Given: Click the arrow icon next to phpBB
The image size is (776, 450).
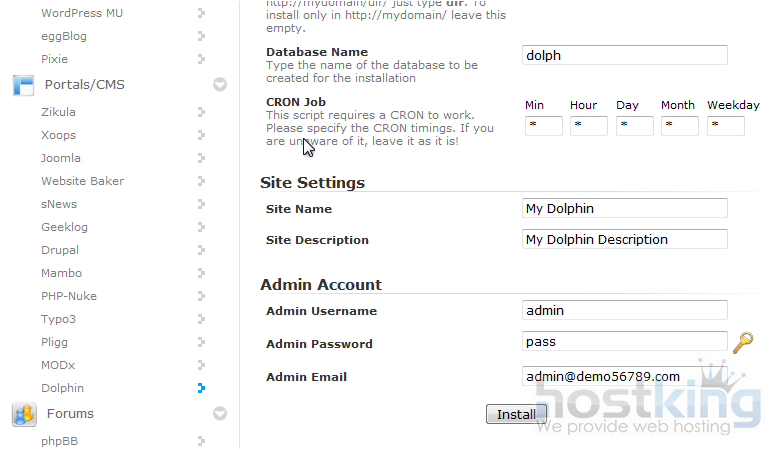Looking at the screenshot, I should [x=201, y=441].
